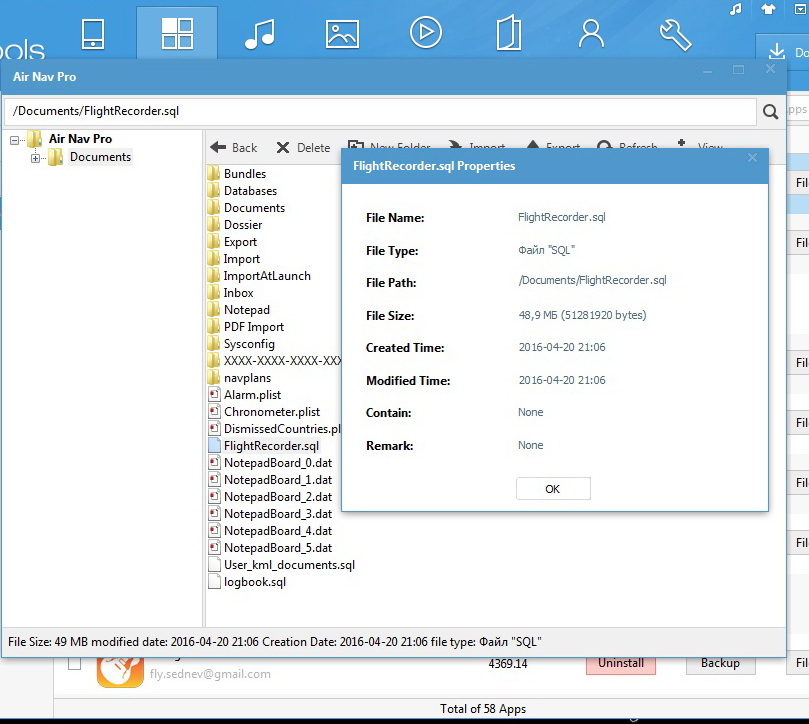Select logbook.sql in the file list

click(x=254, y=582)
